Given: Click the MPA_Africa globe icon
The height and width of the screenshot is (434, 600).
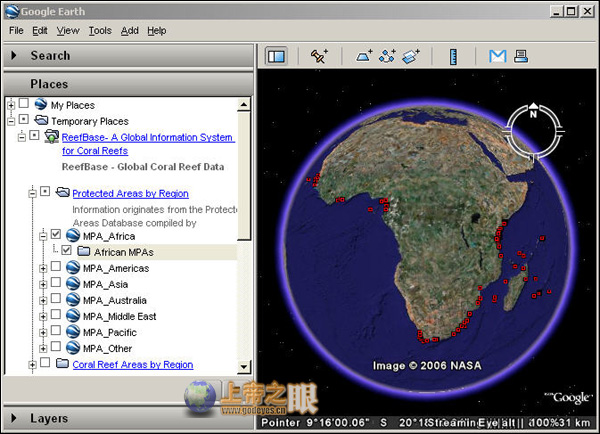Looking at the screenshot, I should coord(73,235).
